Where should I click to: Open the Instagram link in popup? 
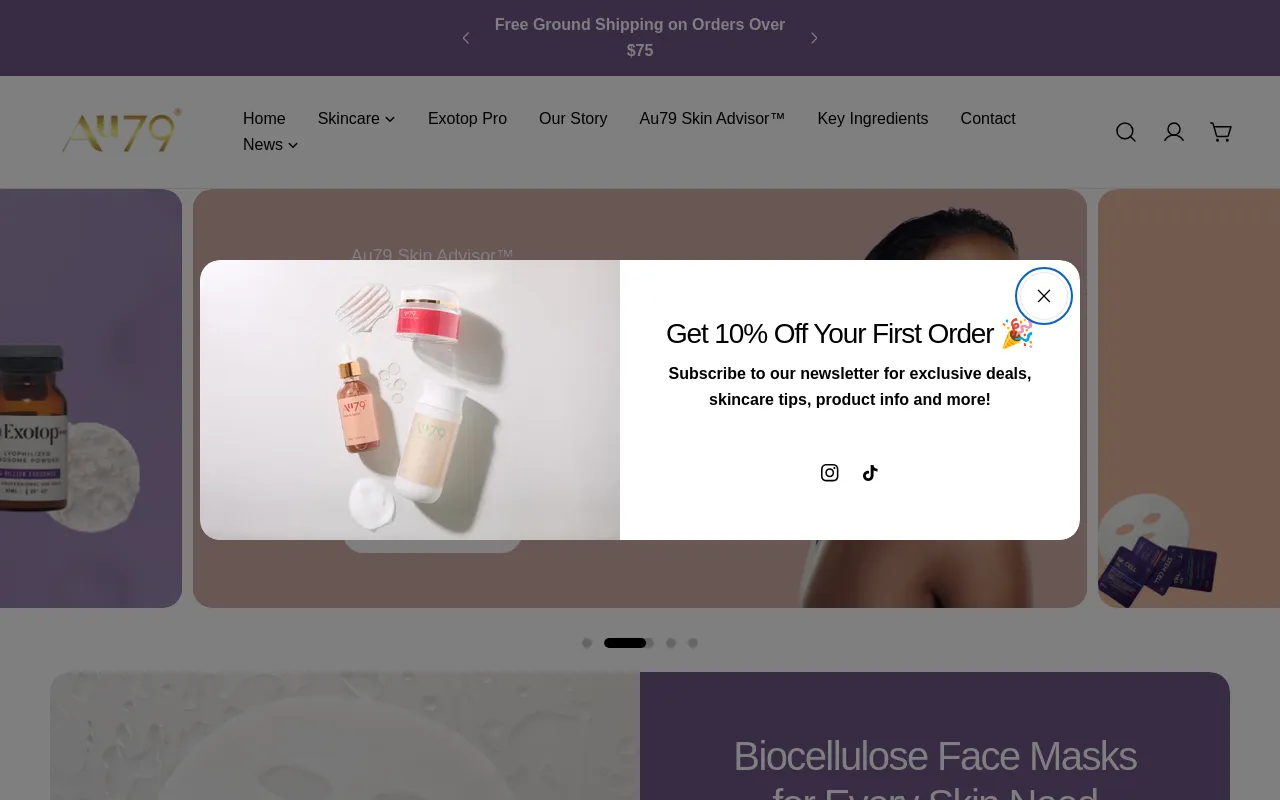[x=830, y=473]
